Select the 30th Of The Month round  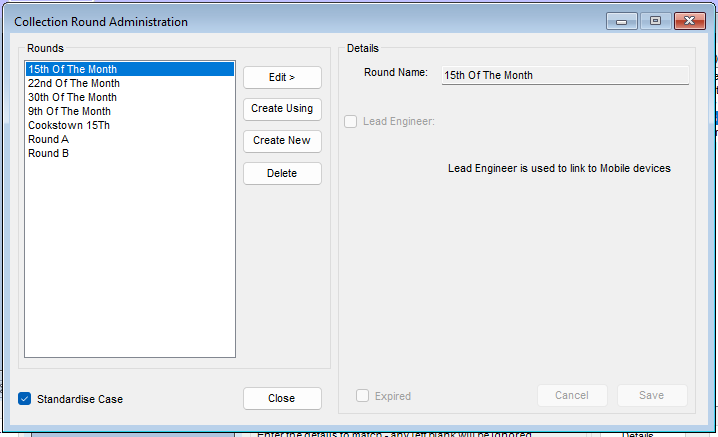[130, 97]
